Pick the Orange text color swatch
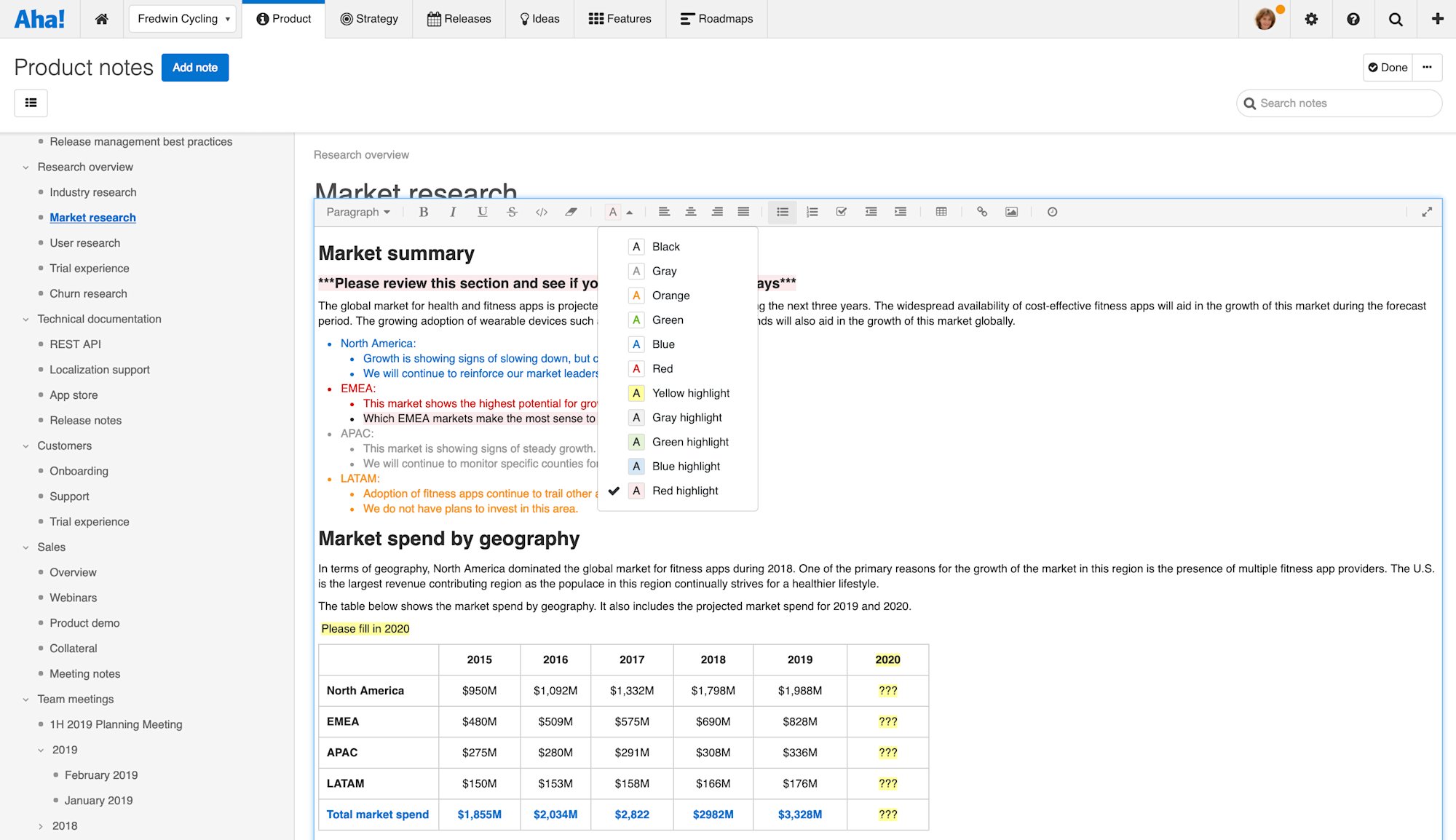 pos(670,296)
